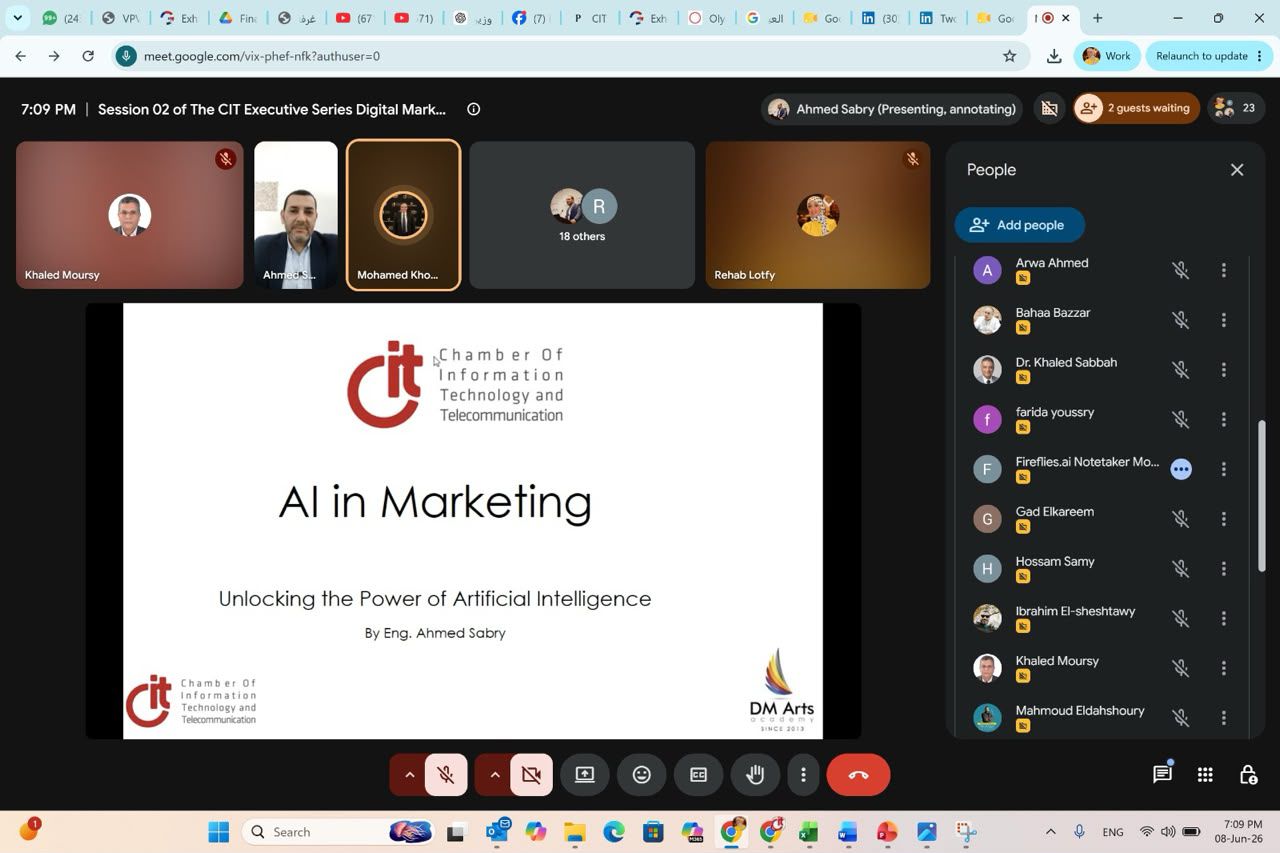Bookmark this page with star icon
The image size is (1280, 853).
click(x=1010, y=56)
